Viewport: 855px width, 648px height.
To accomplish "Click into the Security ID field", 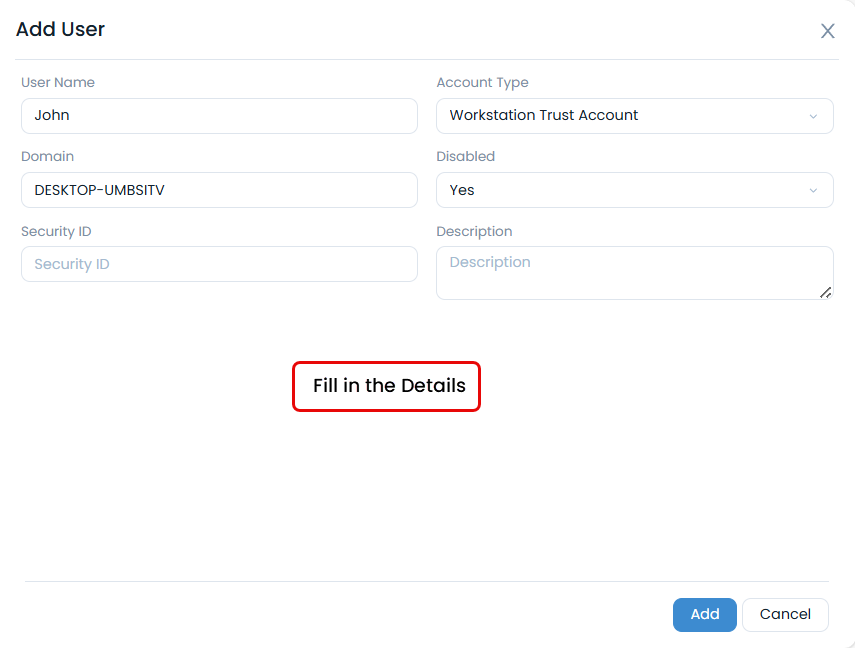I will [219, 264].
